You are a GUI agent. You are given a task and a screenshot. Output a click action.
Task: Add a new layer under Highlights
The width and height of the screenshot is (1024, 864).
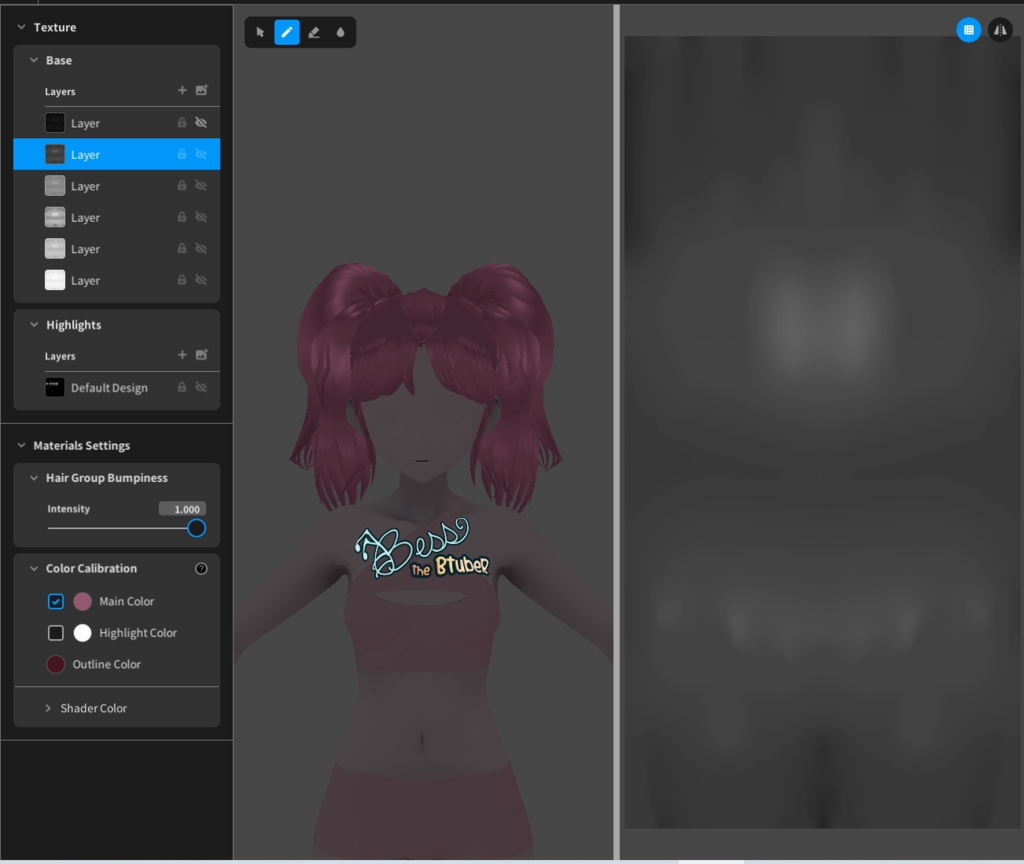[x=182, y=355]
